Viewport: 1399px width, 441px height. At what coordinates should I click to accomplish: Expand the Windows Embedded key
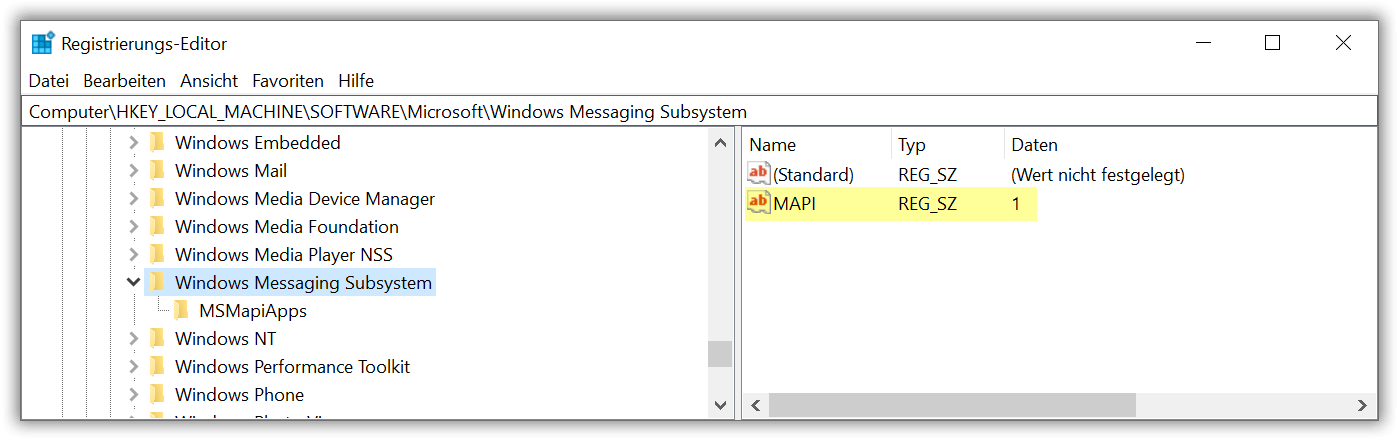[134, 142]
